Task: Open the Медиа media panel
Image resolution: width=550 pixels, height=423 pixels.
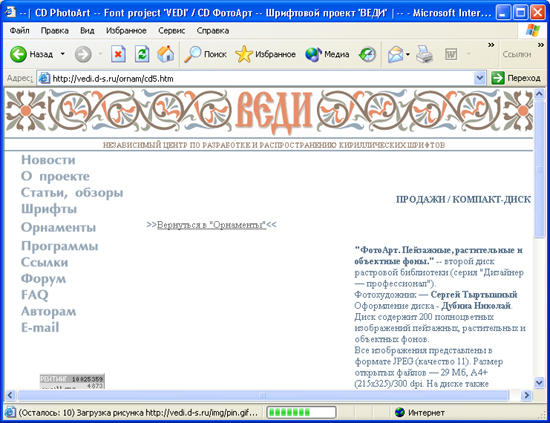Action: [327, 54]
